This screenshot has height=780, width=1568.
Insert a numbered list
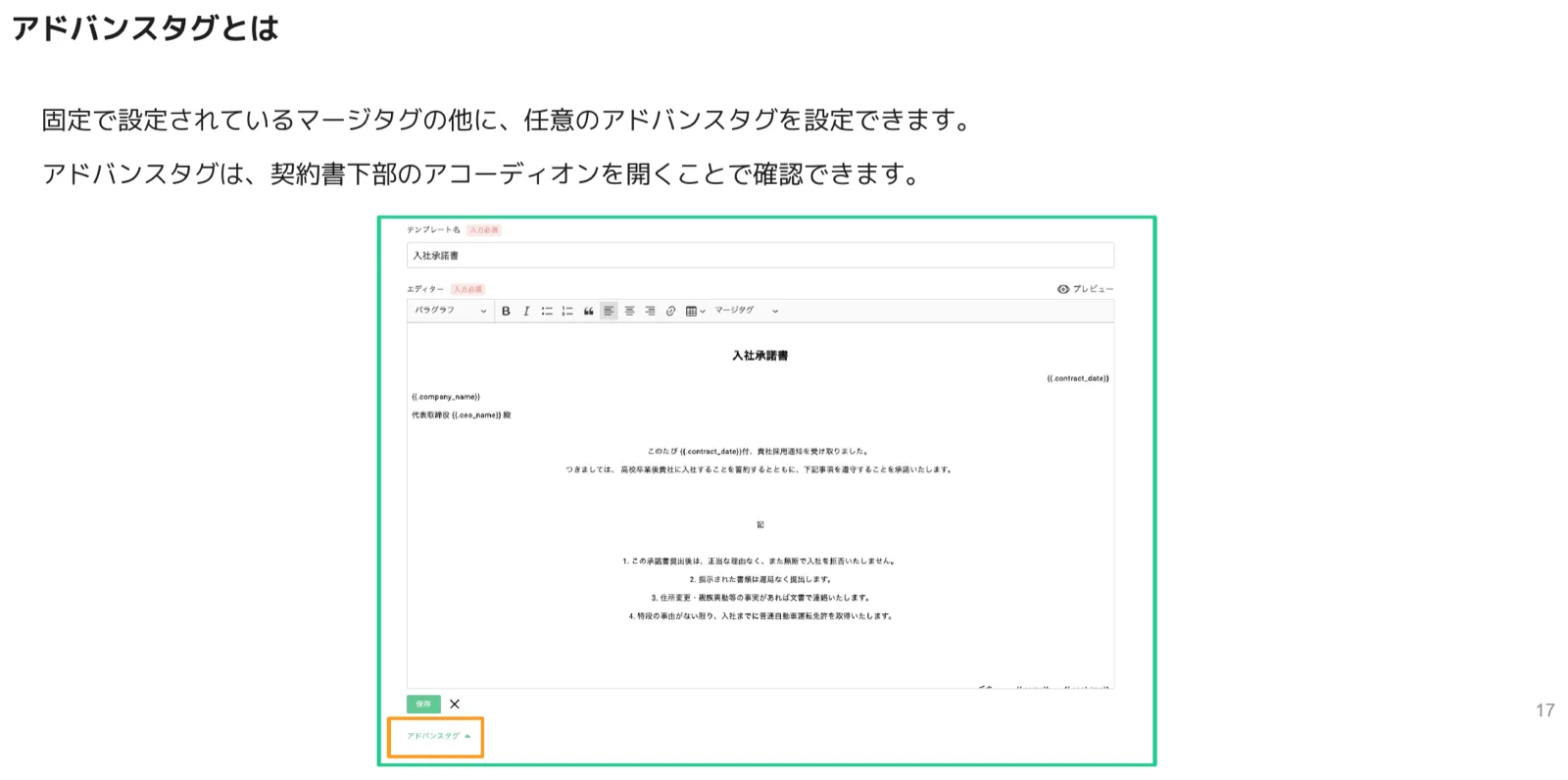coord(567,312)
